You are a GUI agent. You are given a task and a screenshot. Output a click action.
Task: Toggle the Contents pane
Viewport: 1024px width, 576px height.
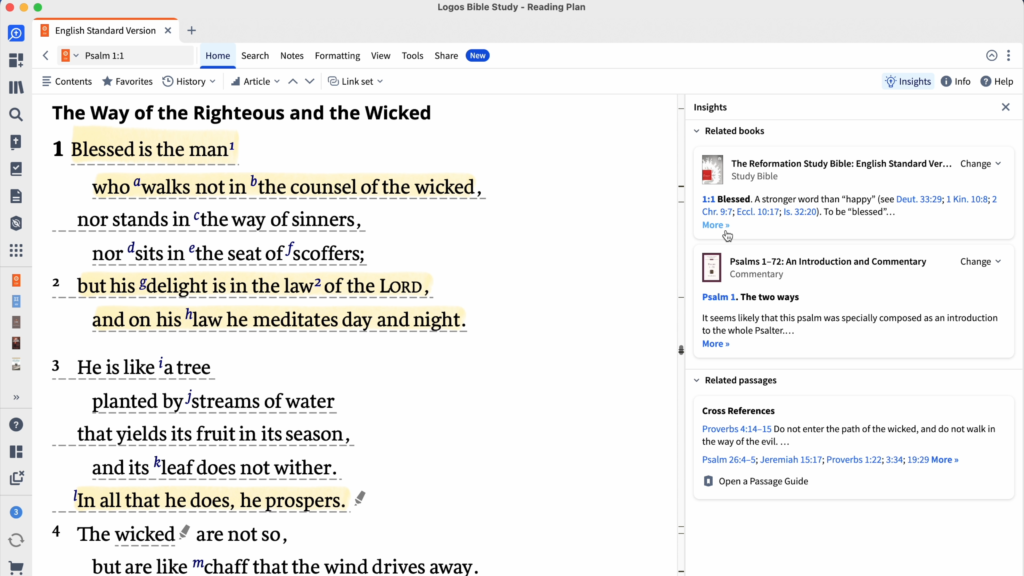pos(66,81)
